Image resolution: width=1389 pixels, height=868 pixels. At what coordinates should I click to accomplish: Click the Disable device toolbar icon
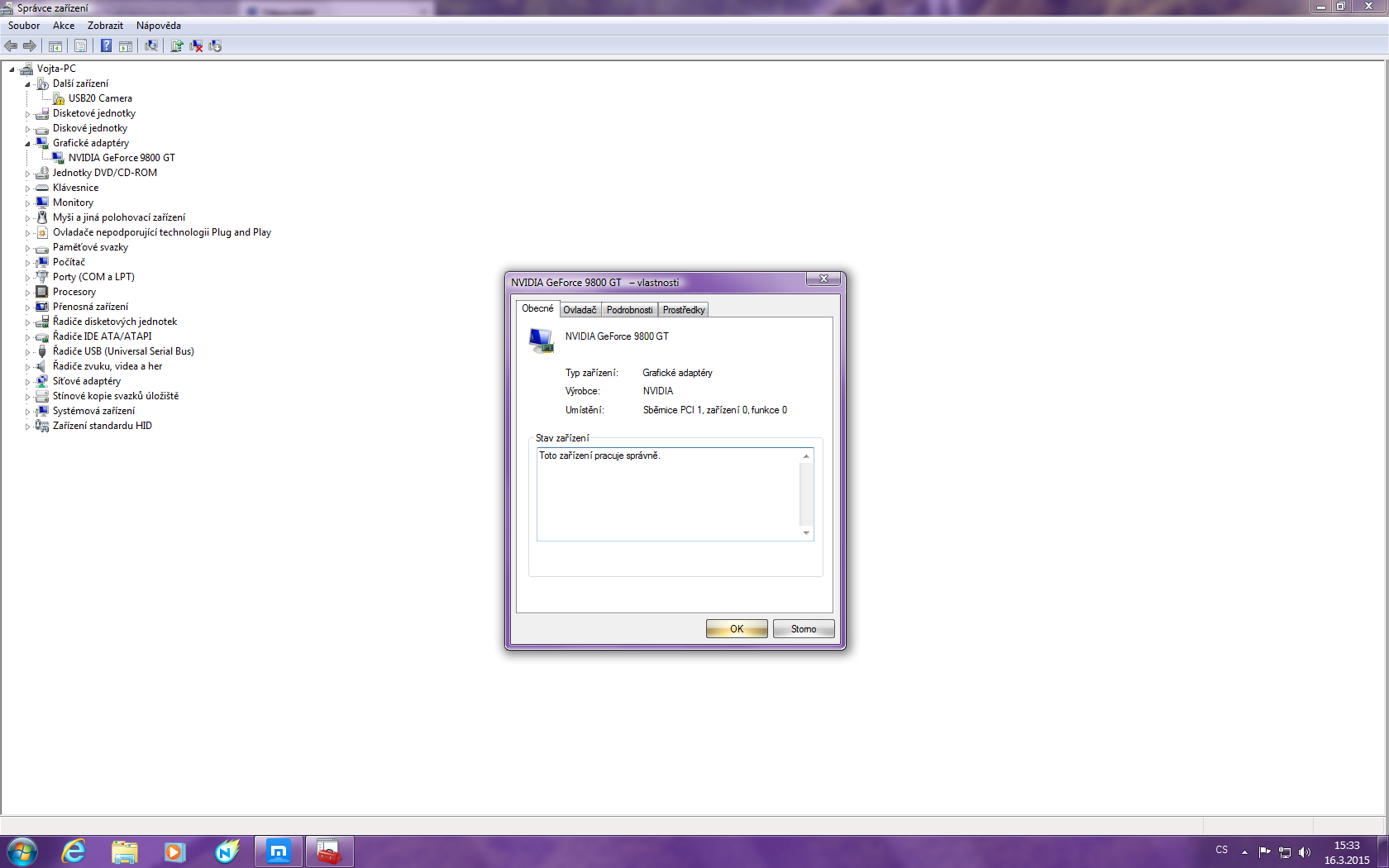(215, 45)
